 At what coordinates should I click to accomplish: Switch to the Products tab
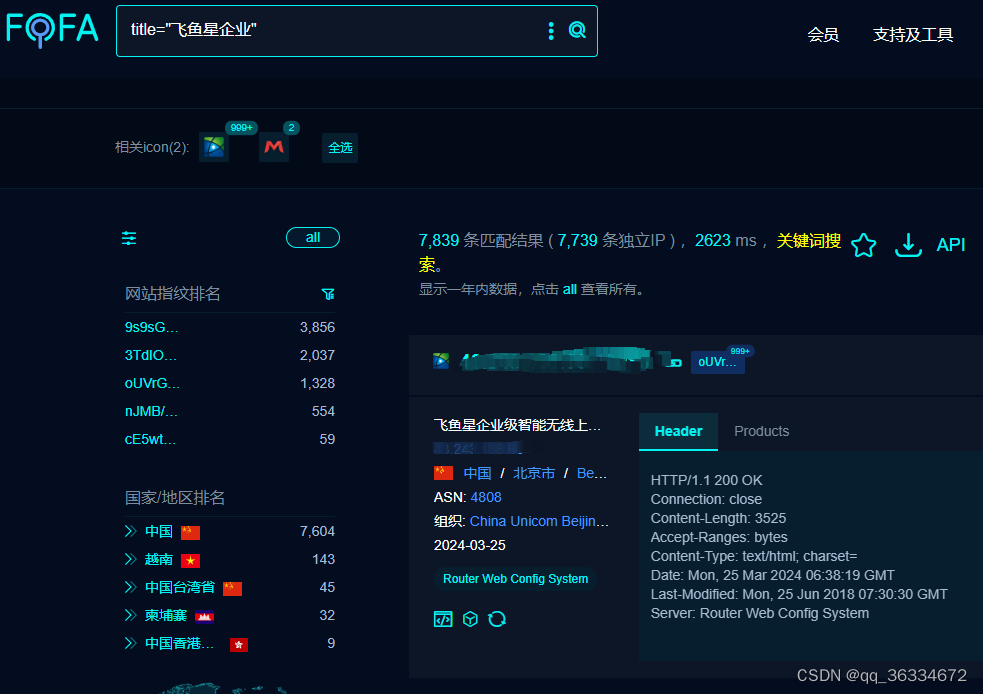[761, 431]
